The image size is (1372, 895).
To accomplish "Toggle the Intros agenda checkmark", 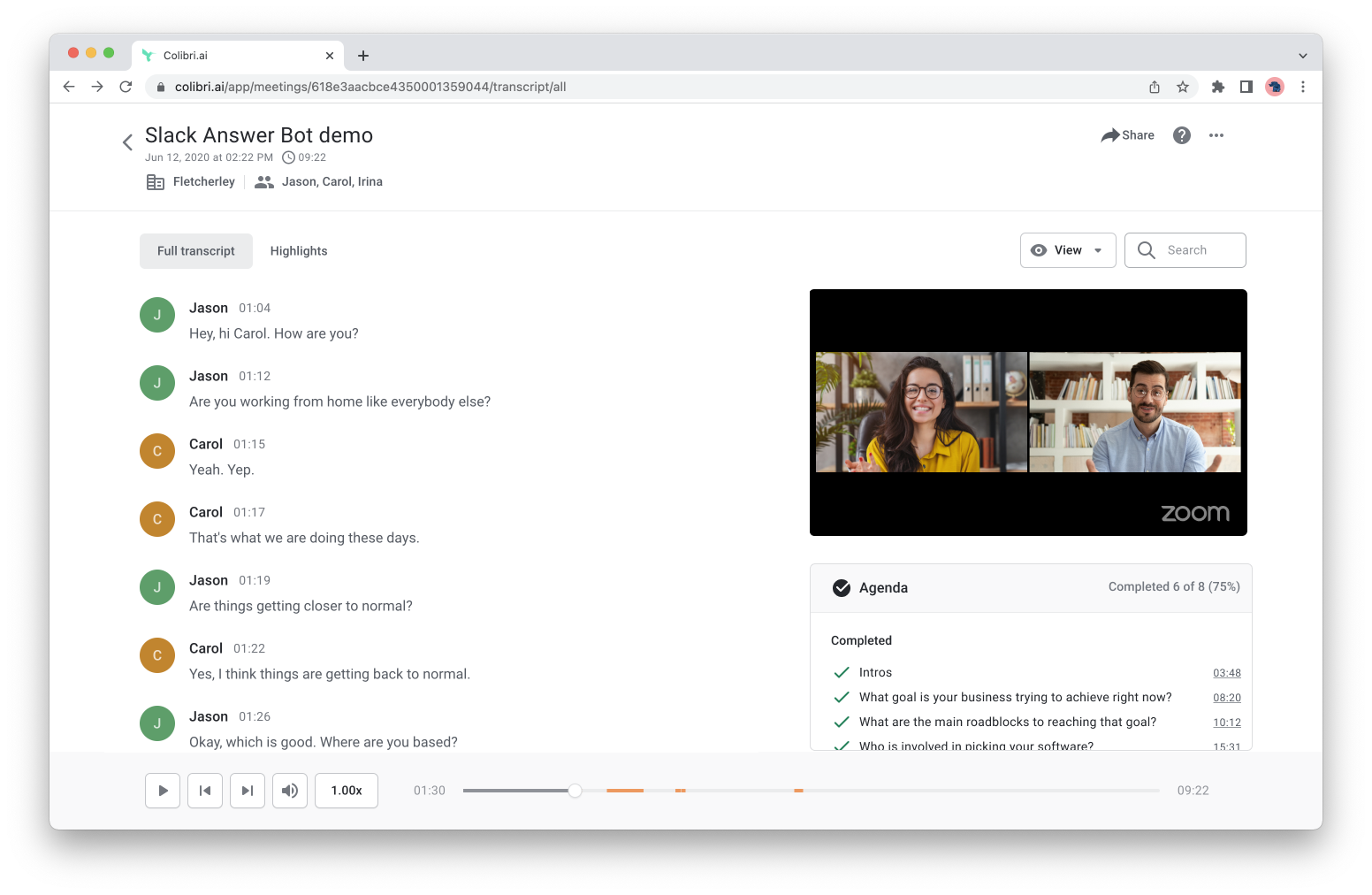I will point(842,672).
